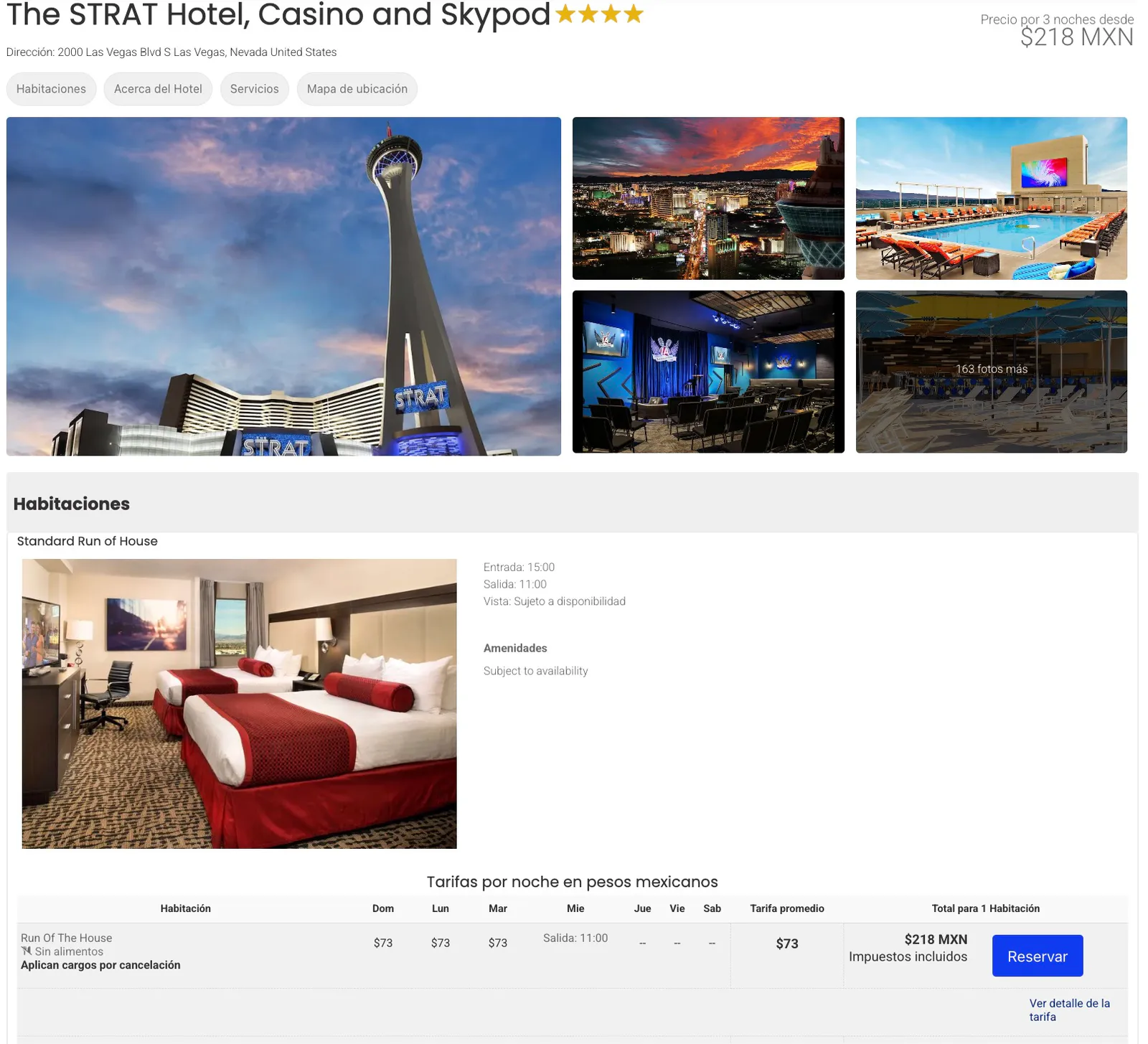The height and width of the screenshot is (1044, 1148).
Task: Click the hotel four-star rating
Action: [599, 14]
